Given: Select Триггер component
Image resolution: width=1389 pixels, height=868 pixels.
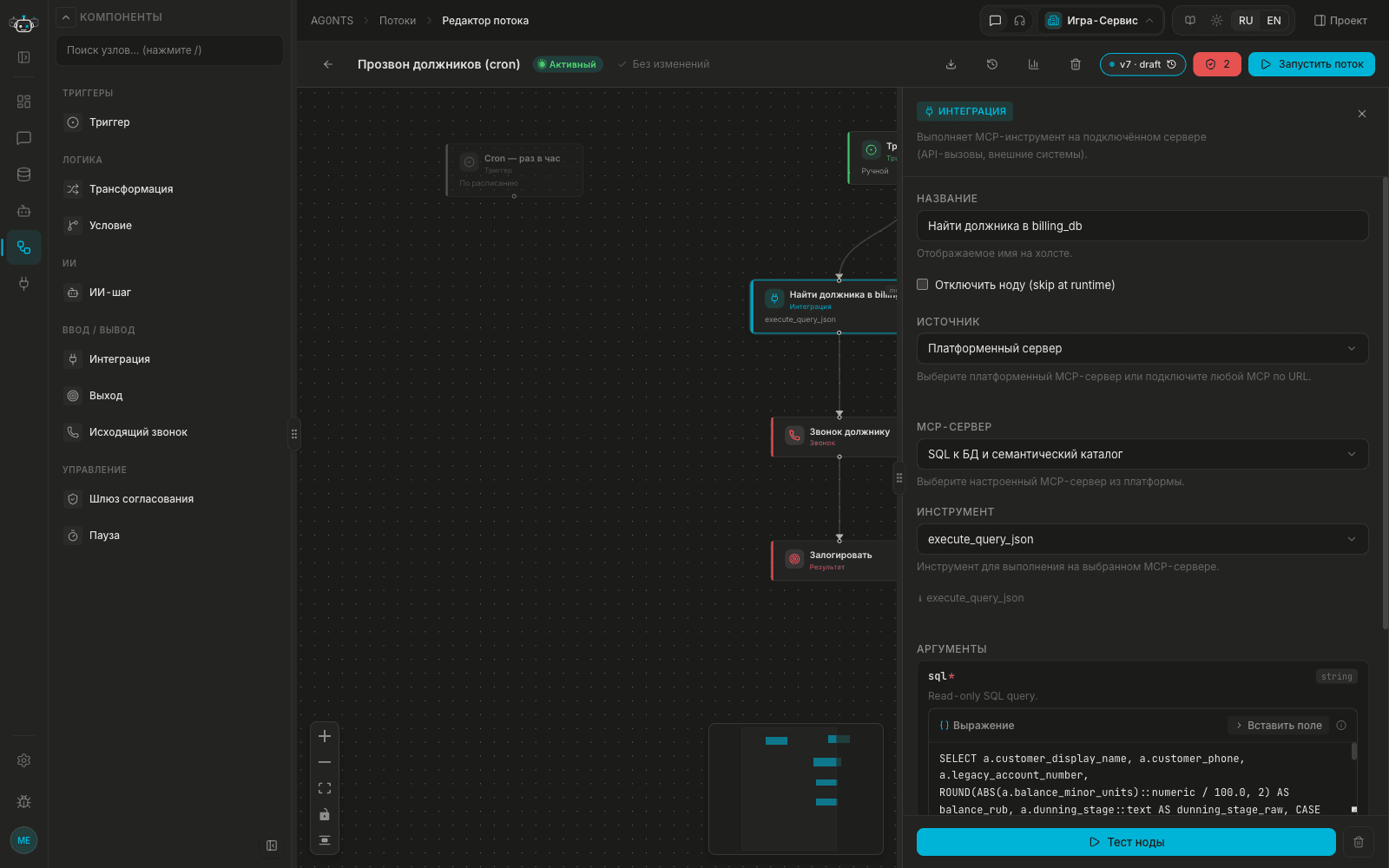Looking at the screenshot, I should (169, 122).
